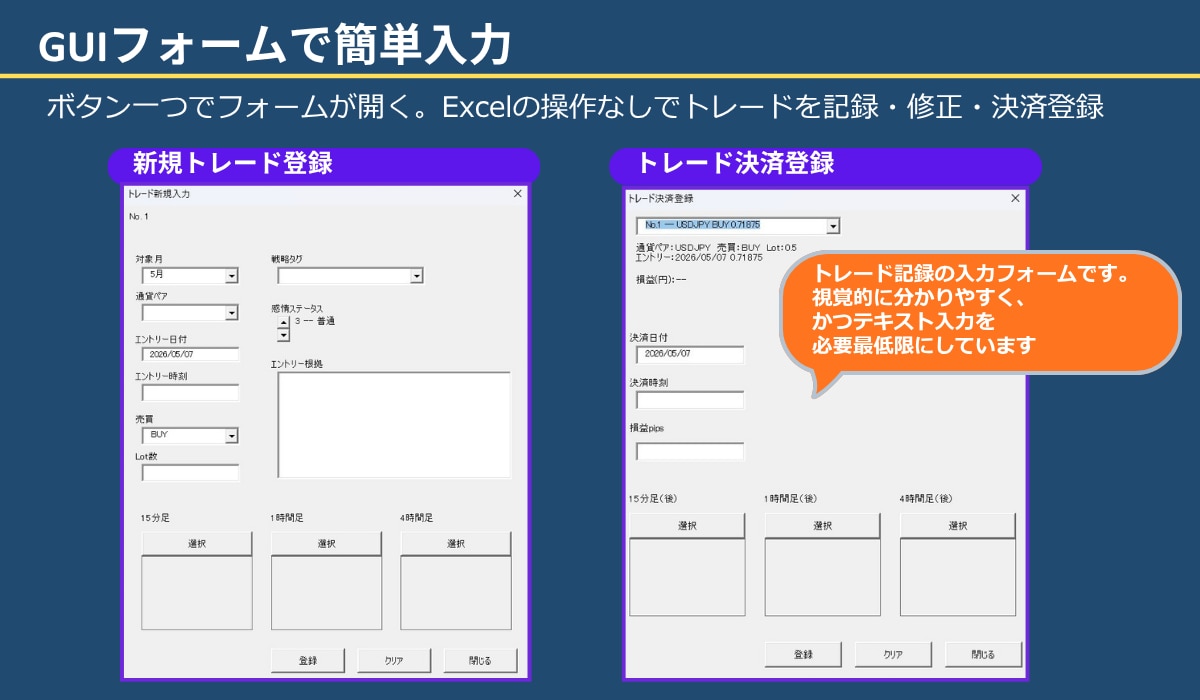Click the エントリー根拠 label
Image resolution: width=1200 pixels, height=700 pixels.
[296, 364]
